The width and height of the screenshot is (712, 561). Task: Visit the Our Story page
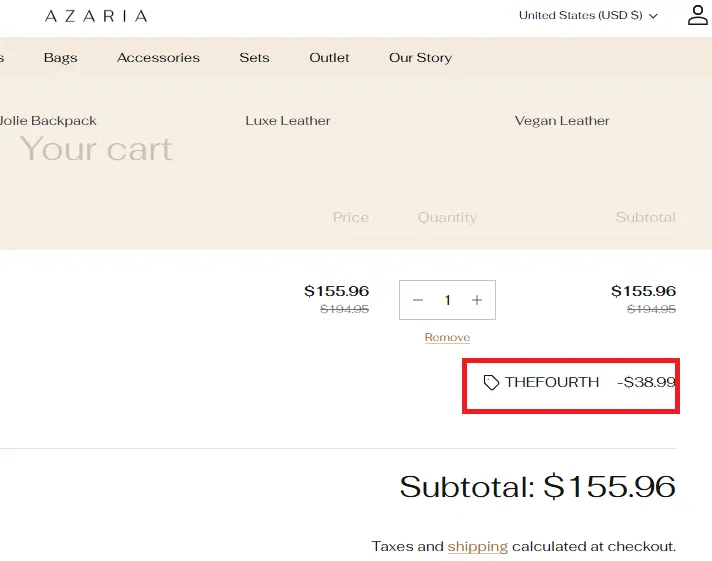point(420,58)
